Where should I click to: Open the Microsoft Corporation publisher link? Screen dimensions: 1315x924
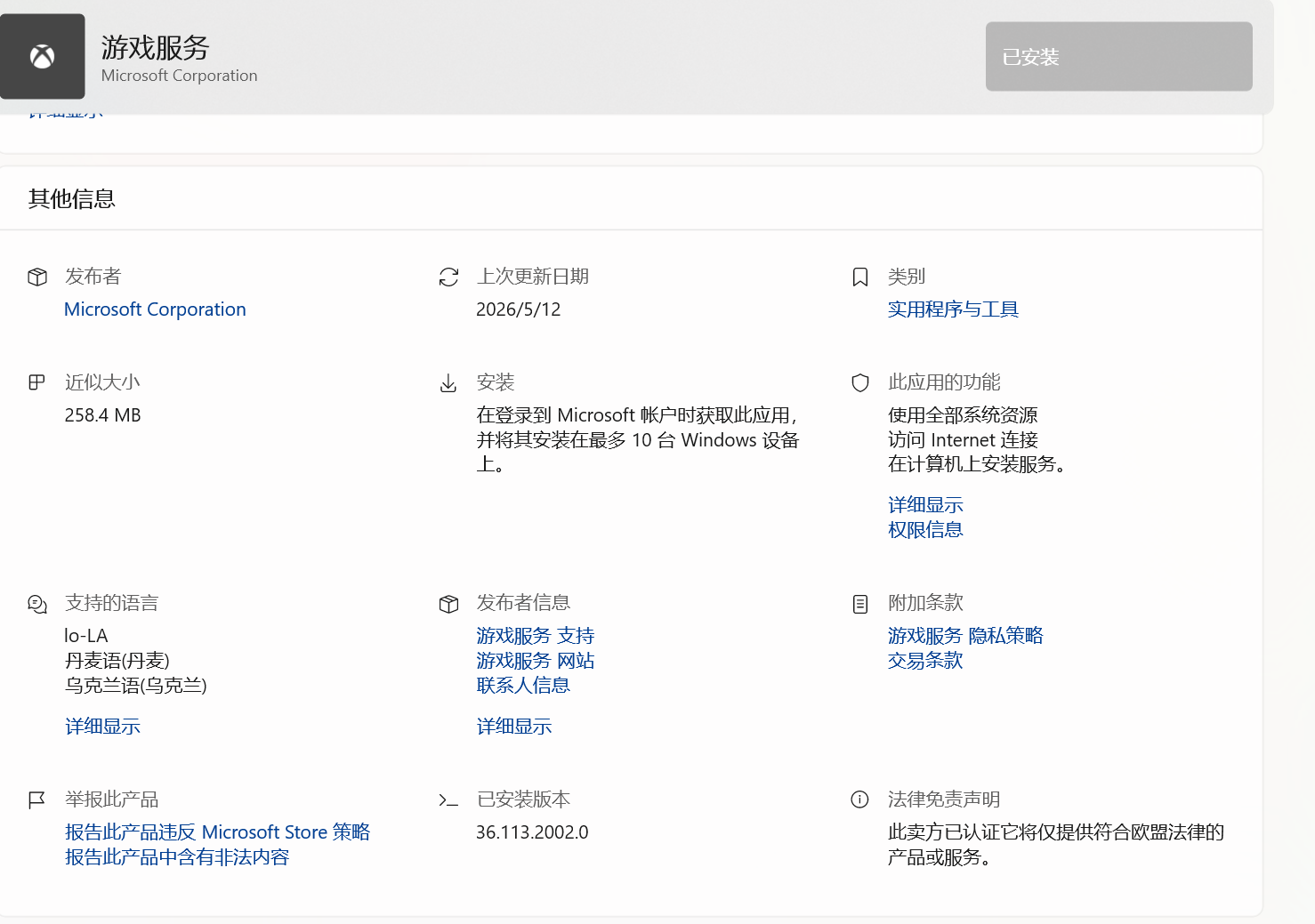click(x=155, y=309)
